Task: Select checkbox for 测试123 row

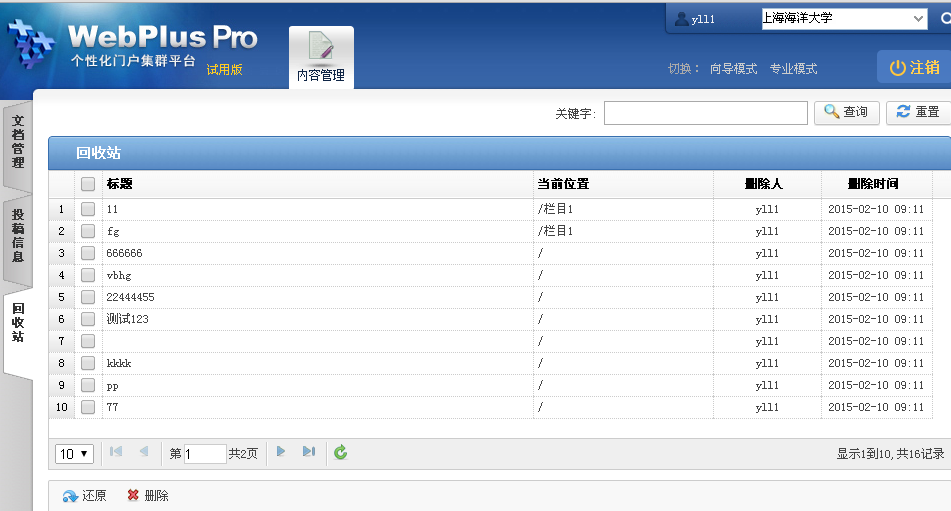Action: [x=88, y=319]
